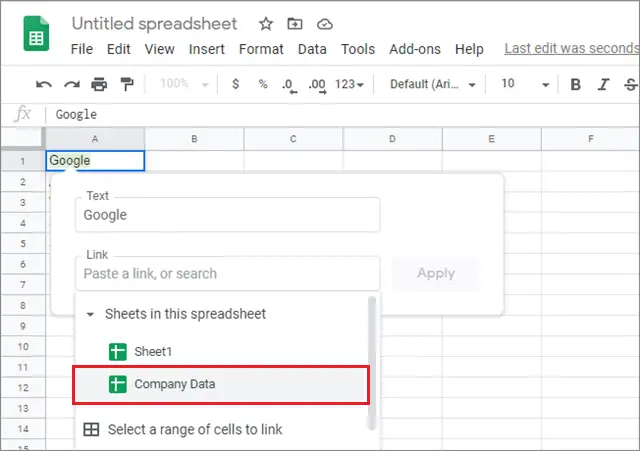Select the Paint format tool
Screen dimensions: 640x451
coord(127,84)
